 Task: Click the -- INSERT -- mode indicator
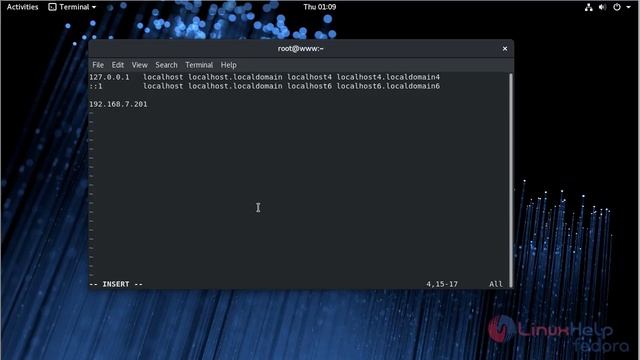[x=116, y=284]
